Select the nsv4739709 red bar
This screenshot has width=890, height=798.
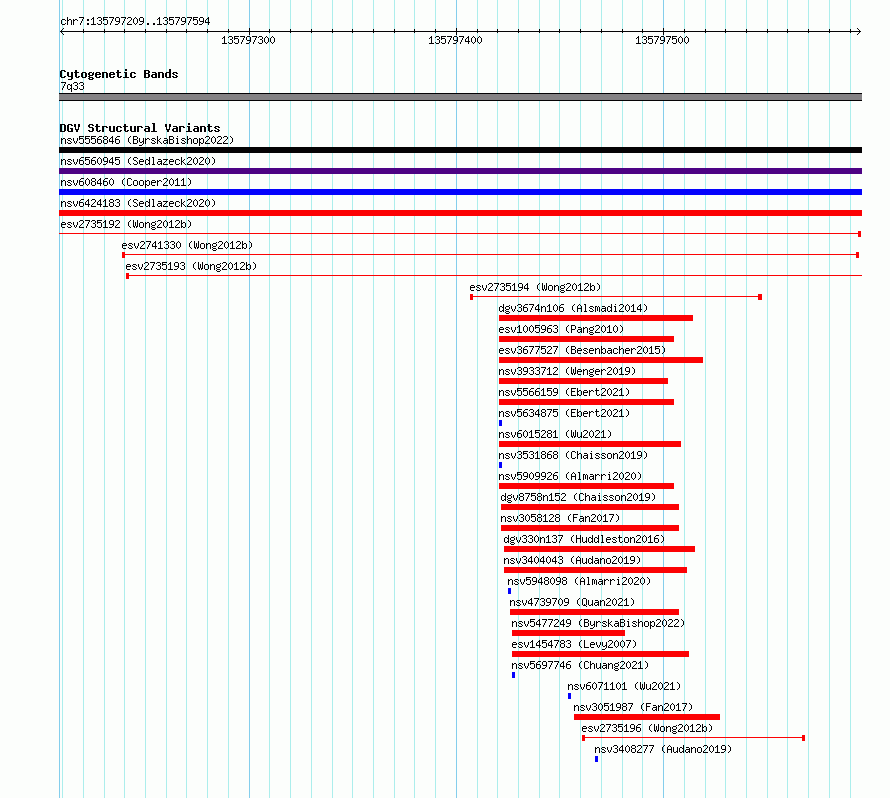tap(595, 612)
